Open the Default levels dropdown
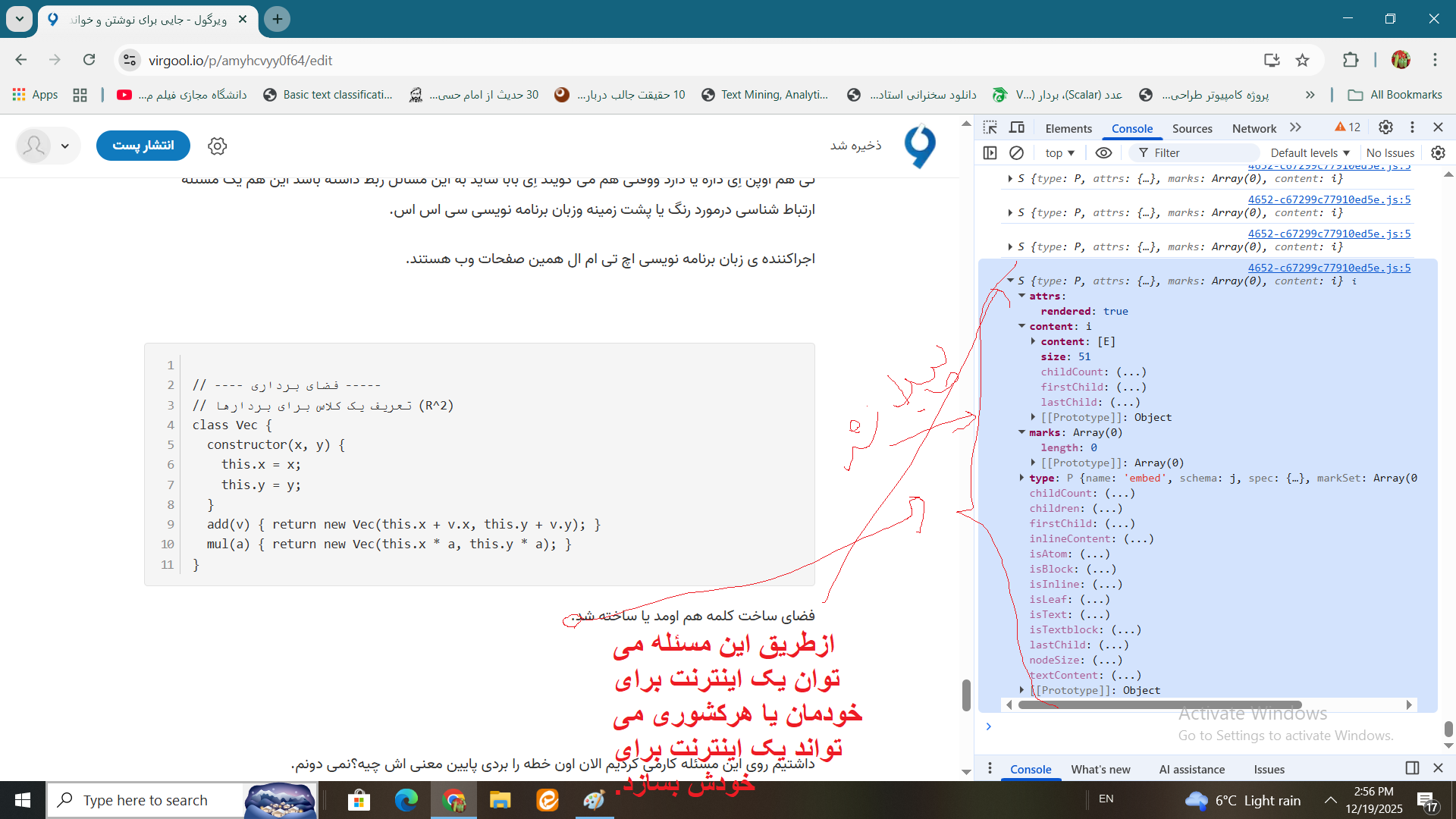The height and width of the screenshot is (819, 1456). click(x=1310, y=152)
